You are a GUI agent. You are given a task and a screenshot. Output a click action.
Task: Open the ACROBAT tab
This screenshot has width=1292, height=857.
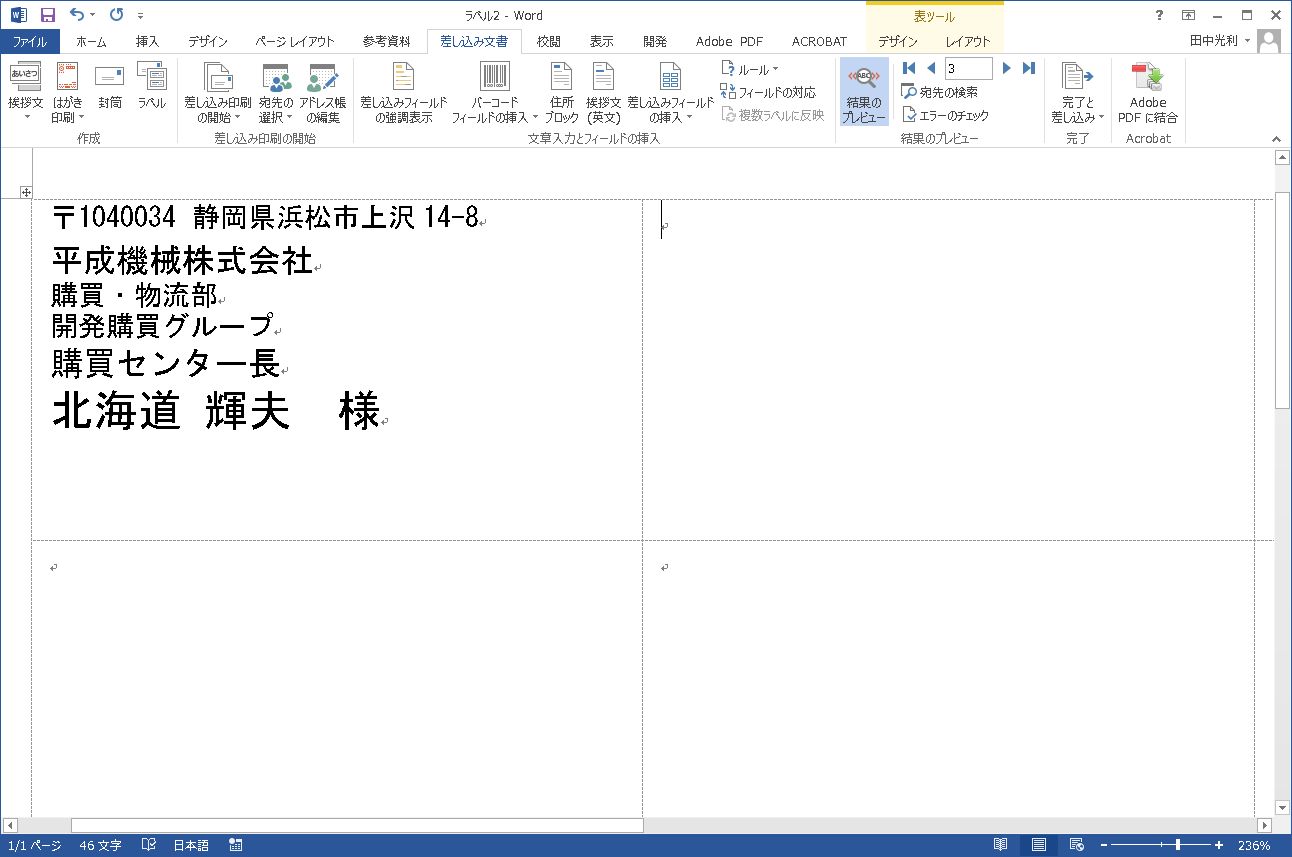[x=819, y=41]
